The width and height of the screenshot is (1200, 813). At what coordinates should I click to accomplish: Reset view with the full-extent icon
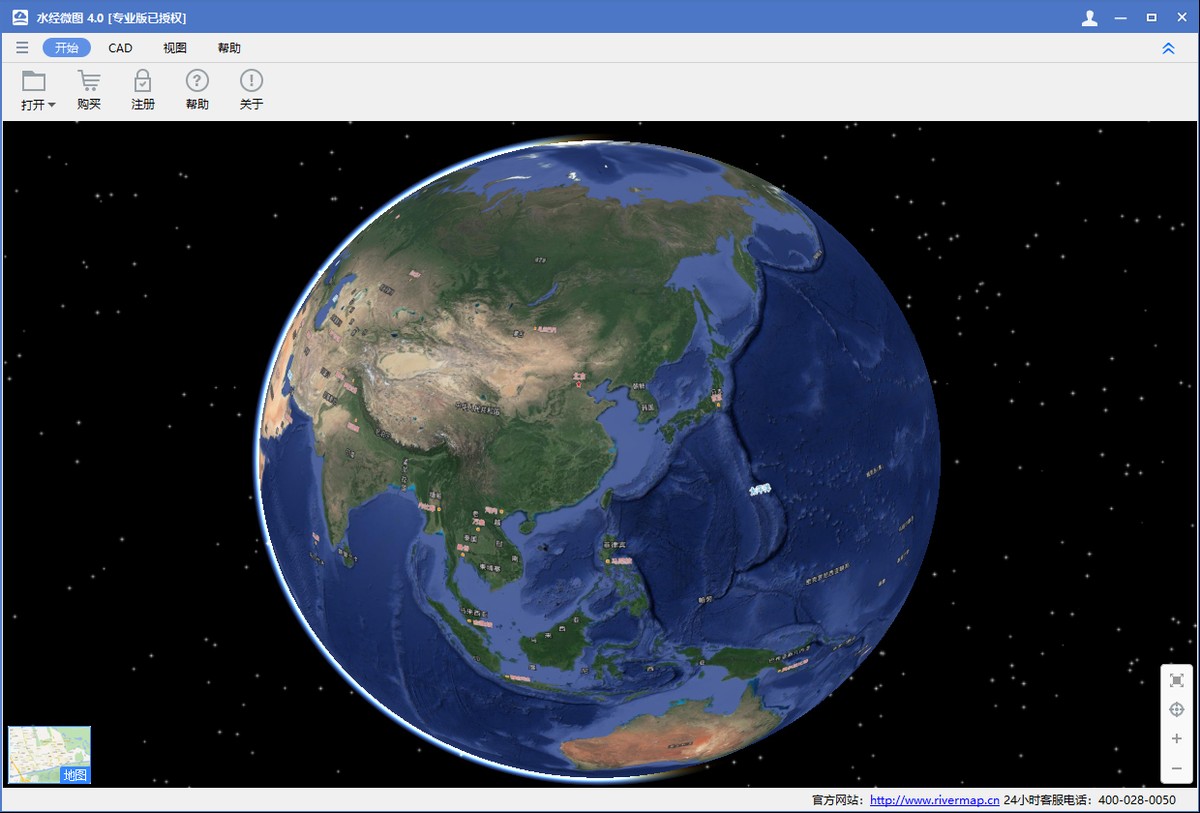click(x=1176, y=679)
